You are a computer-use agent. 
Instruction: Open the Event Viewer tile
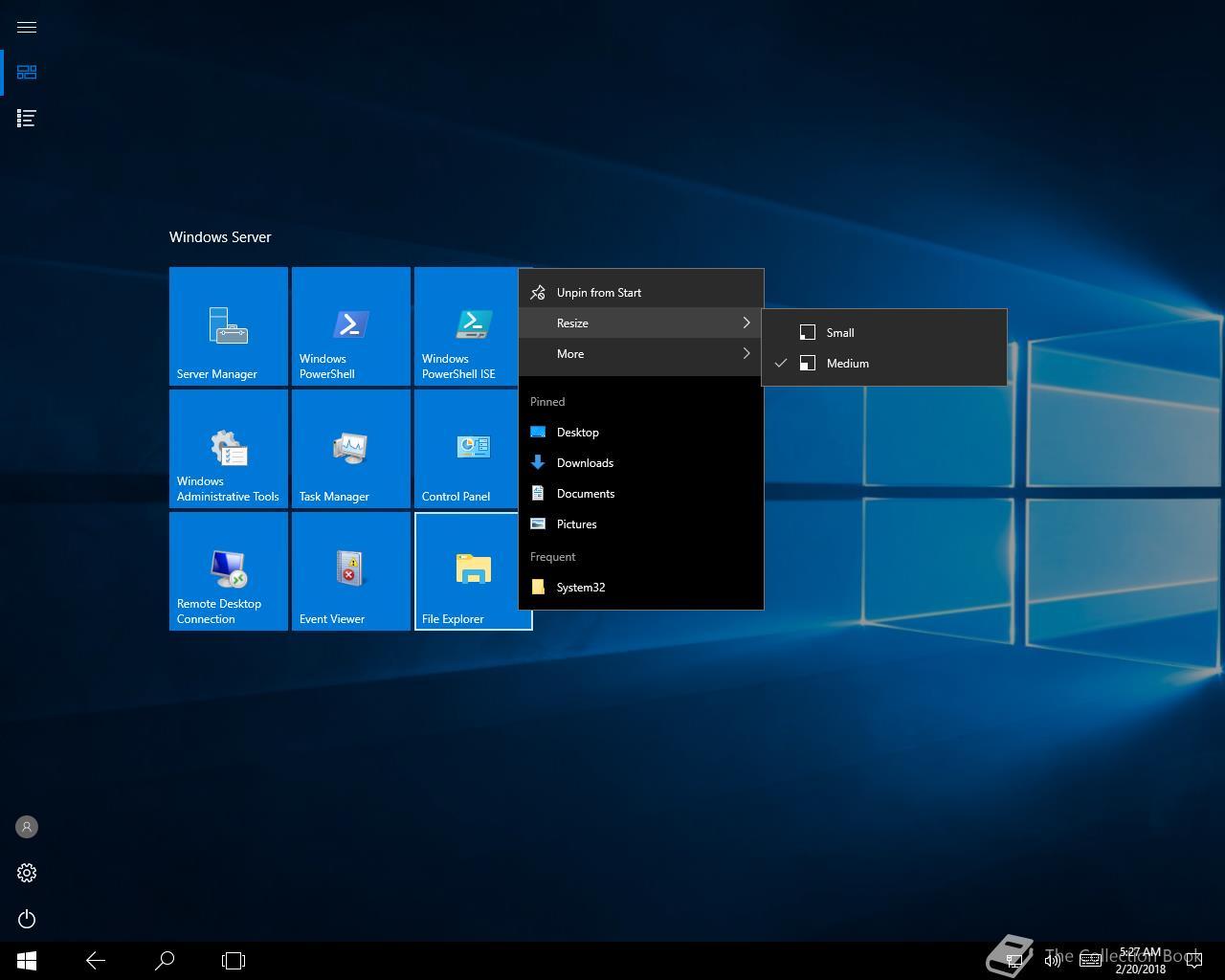coord(350,570)
